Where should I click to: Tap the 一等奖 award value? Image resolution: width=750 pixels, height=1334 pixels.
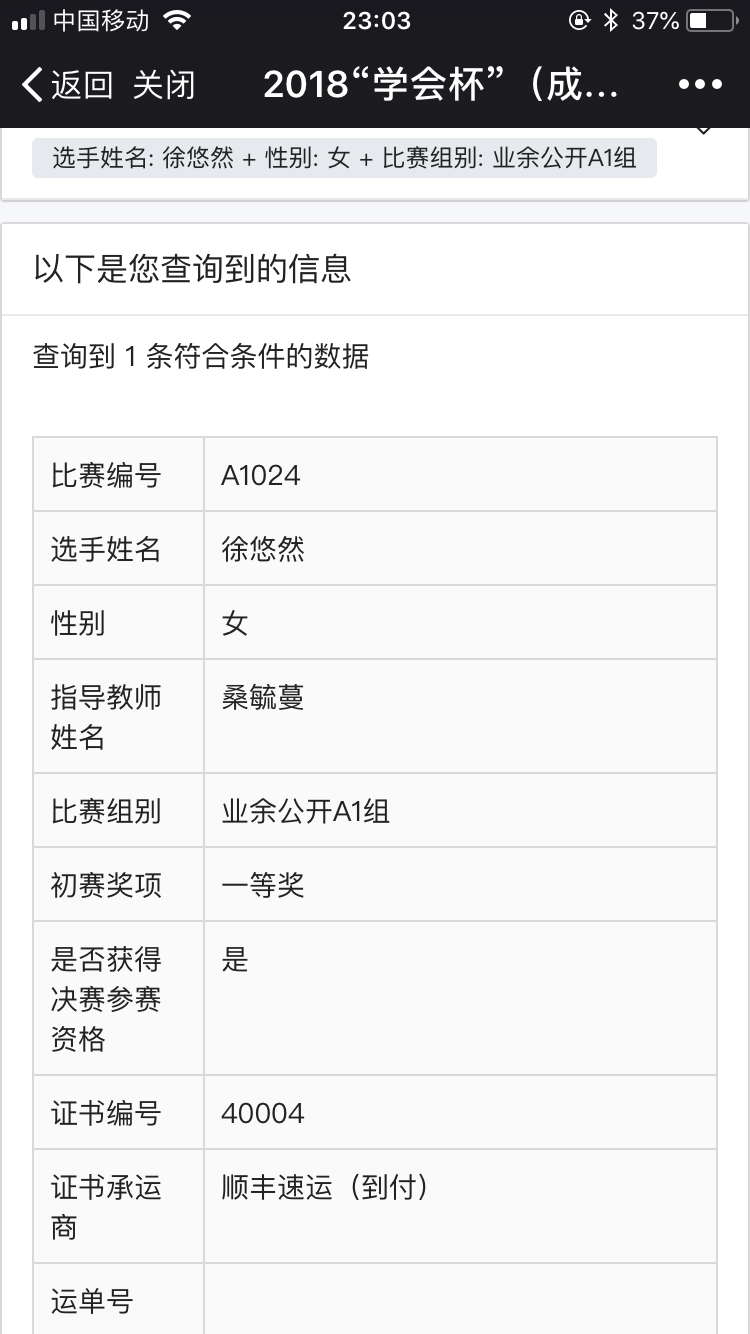263,885
